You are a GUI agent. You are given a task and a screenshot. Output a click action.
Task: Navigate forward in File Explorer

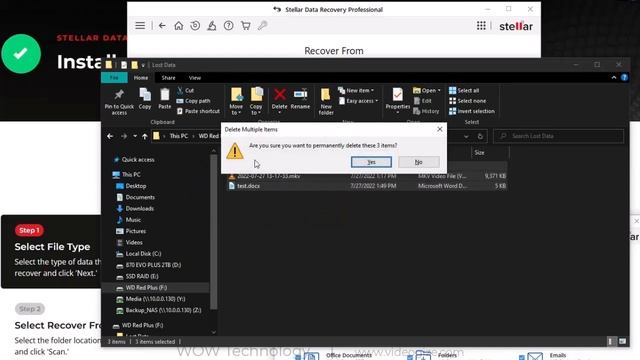click(124, 136)
